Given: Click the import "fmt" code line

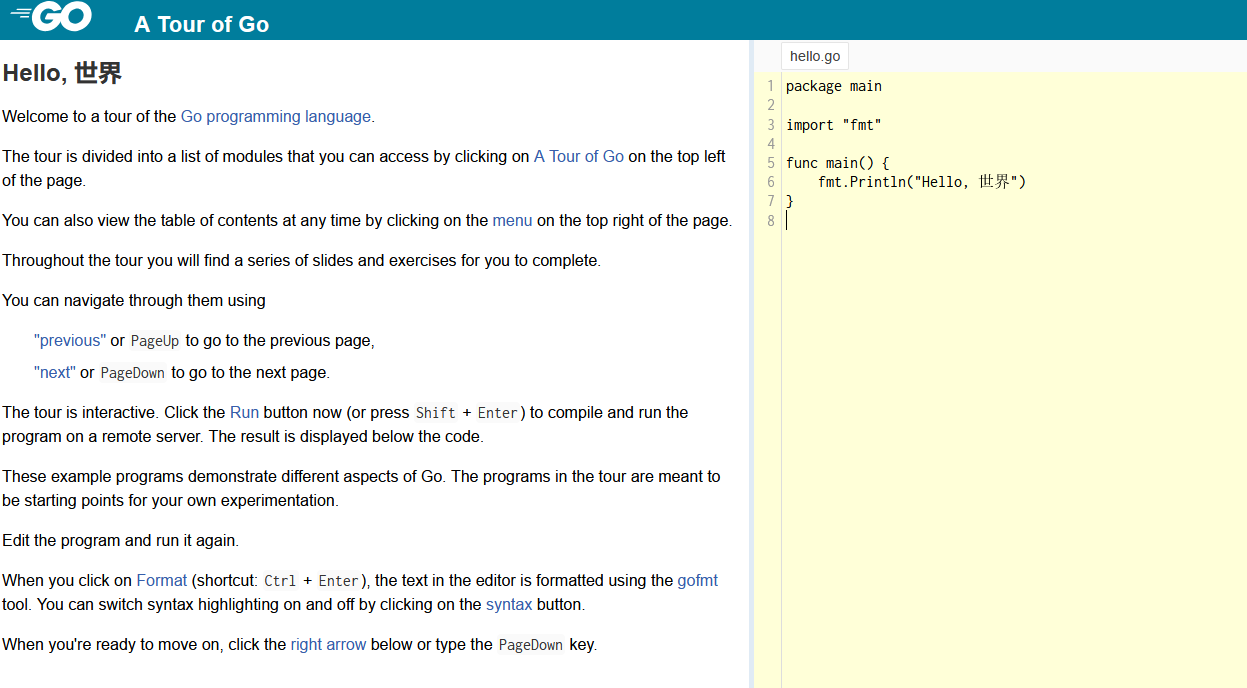Looking at the screenshot, I should (834, 124).
